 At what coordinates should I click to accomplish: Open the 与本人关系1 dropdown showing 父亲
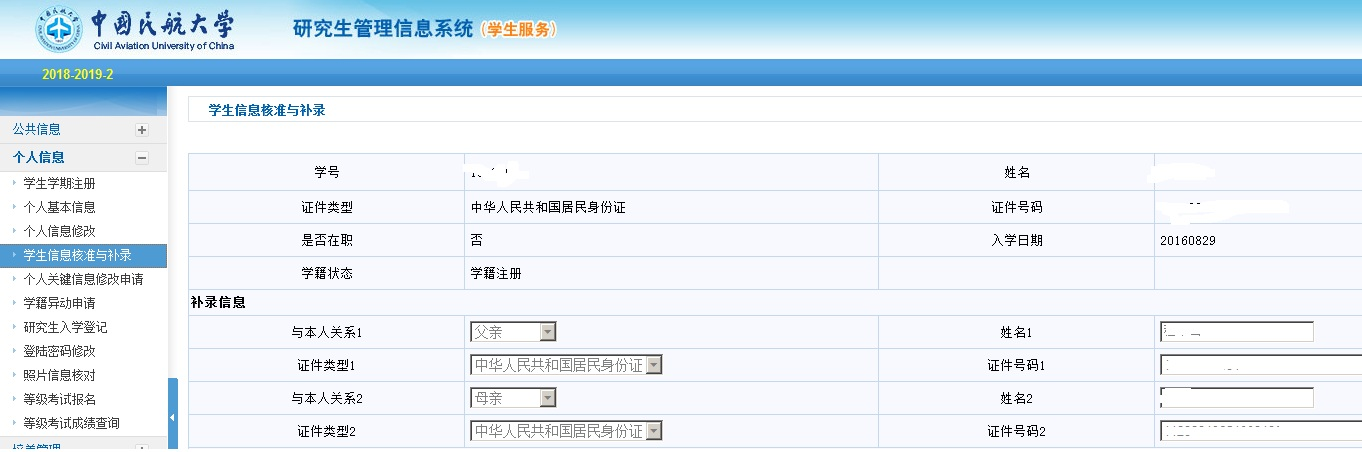513,332
